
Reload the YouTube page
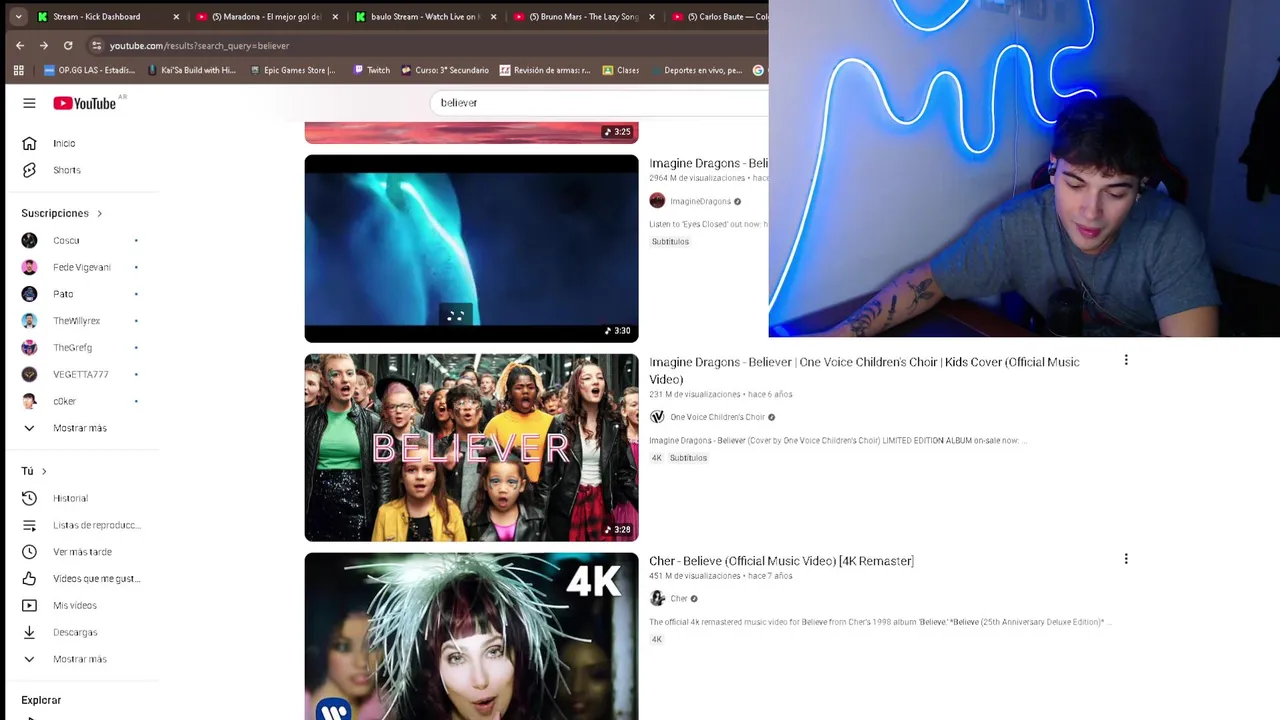click(x=68, y=45)
